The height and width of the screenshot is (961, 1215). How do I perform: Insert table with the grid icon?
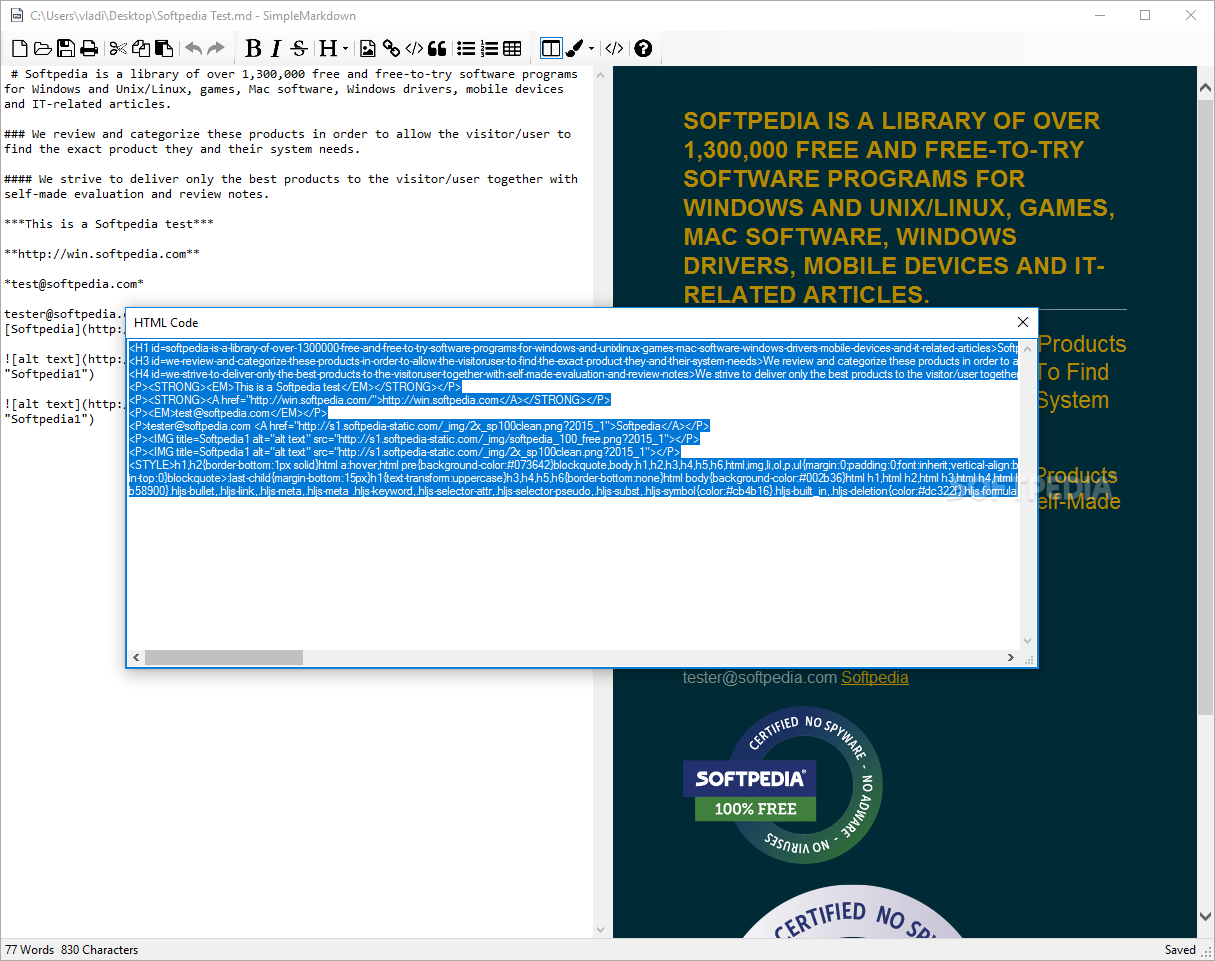click(x=512, y=48)
